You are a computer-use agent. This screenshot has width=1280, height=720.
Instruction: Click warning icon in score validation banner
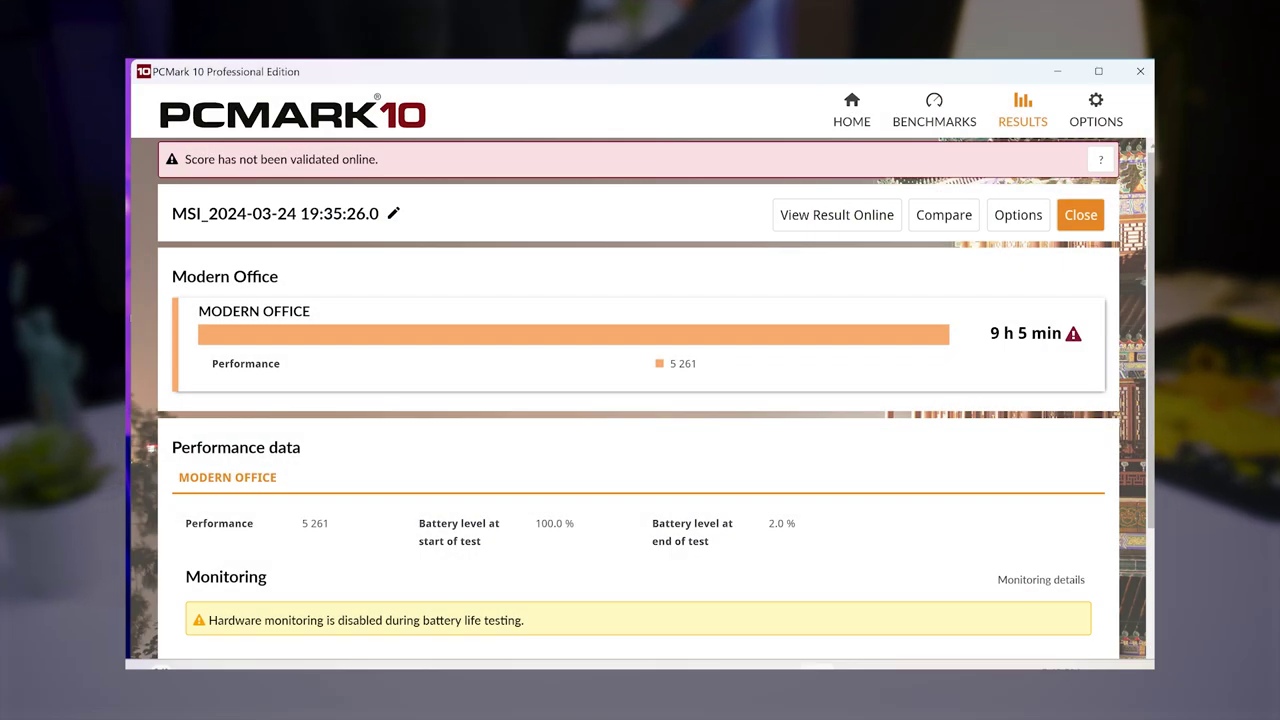[x=172, y=160]
